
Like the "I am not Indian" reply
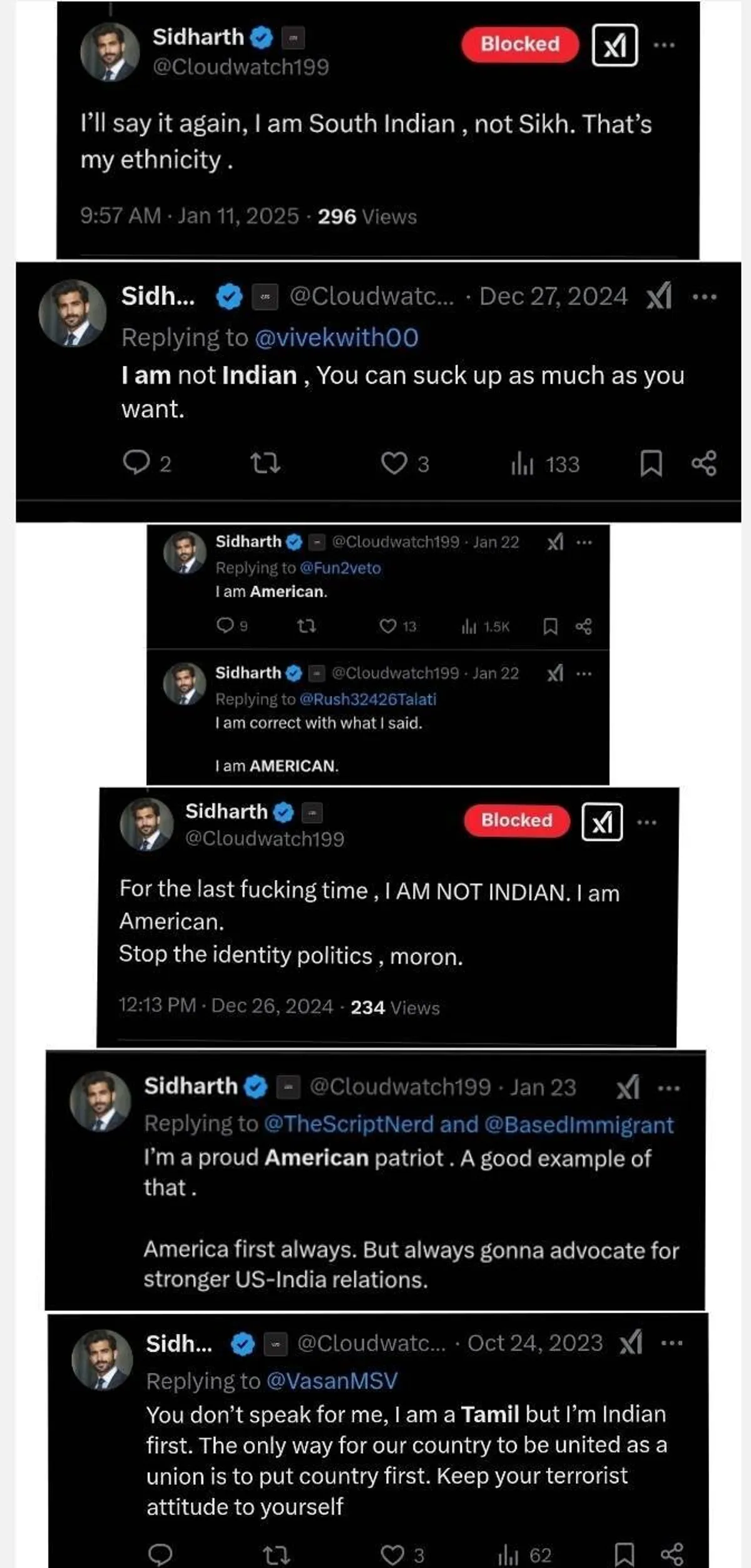click(x=394, y=463)
